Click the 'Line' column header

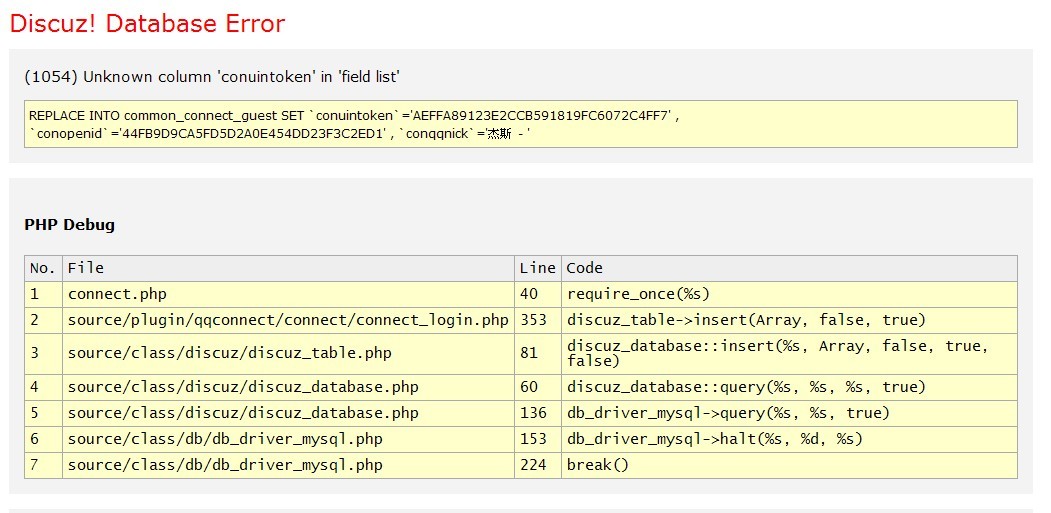pyautogui.click(x=537, y=268)
